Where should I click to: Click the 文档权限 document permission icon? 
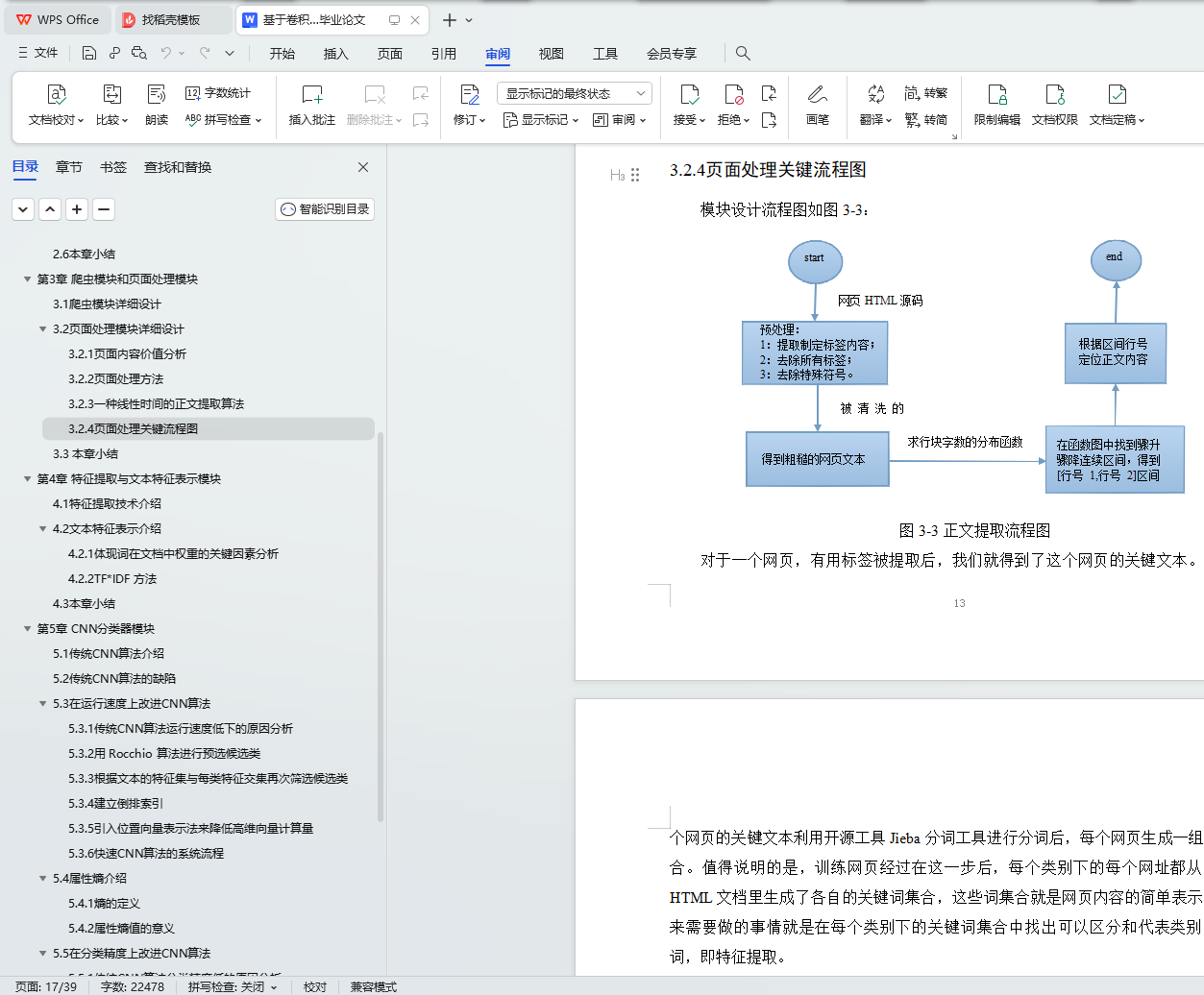point(1055,94)
